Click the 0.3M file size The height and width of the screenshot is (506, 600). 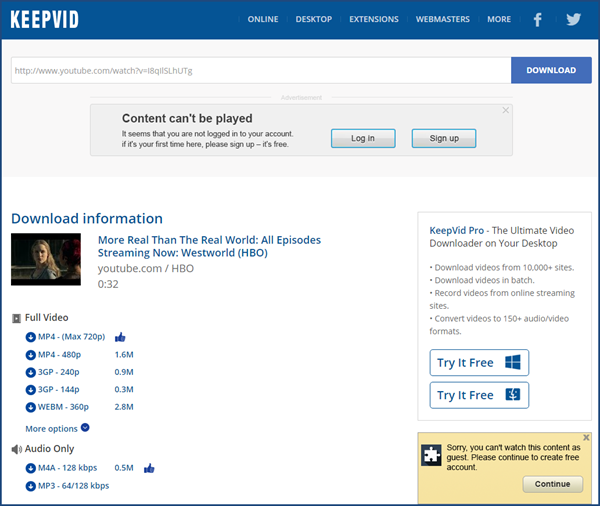[124, 390]
